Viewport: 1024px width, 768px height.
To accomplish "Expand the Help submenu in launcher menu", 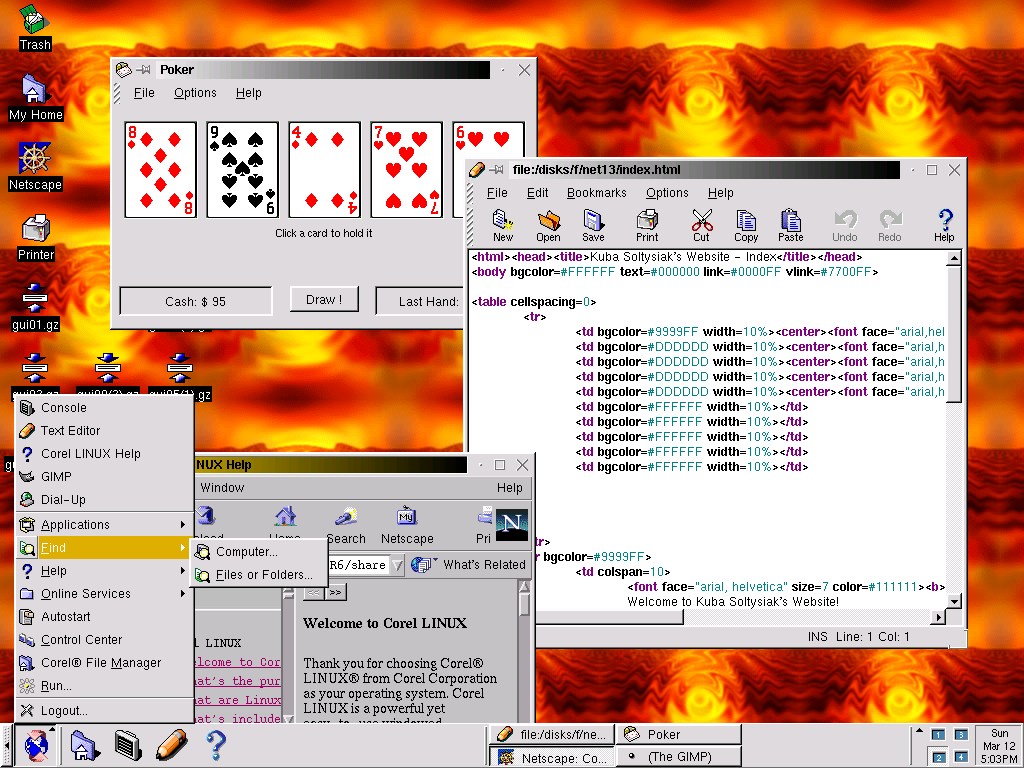I will tap(104, 571).
